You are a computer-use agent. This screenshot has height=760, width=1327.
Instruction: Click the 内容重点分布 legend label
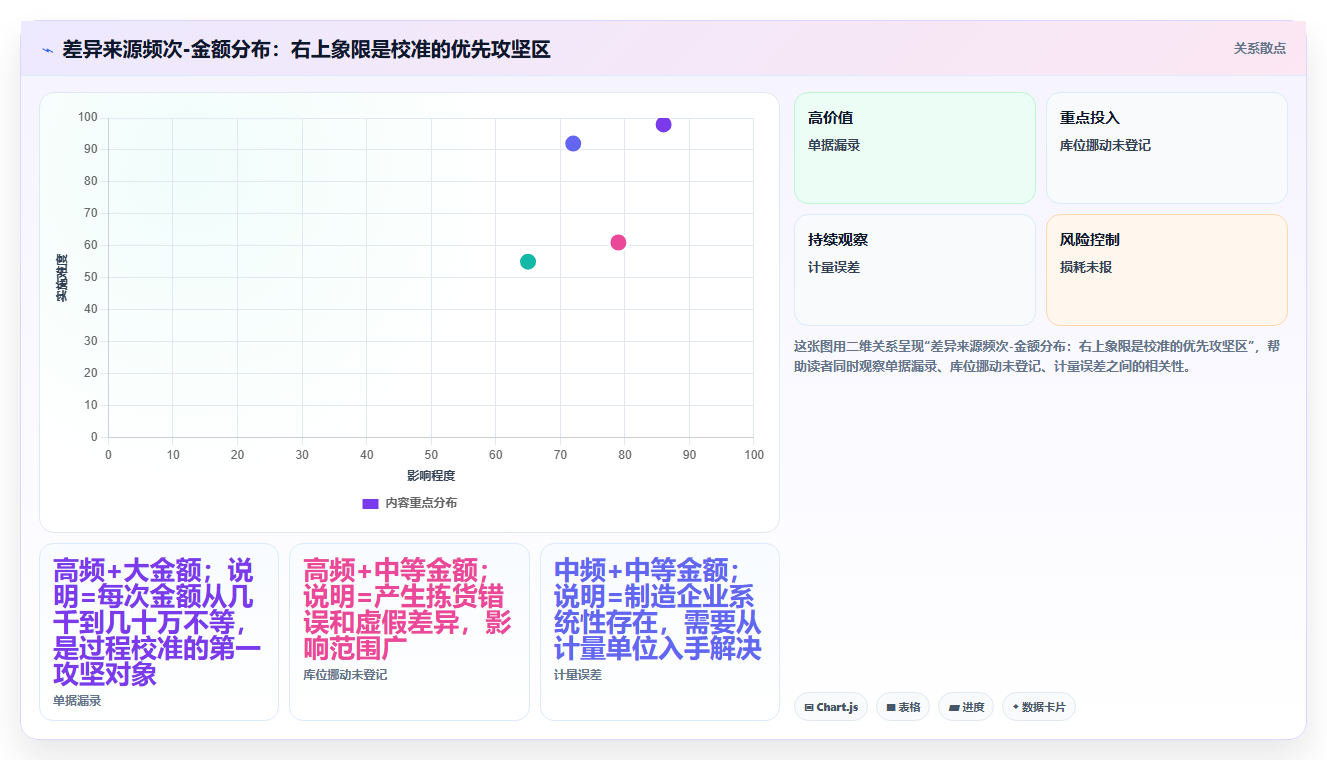tap(421, 503)
